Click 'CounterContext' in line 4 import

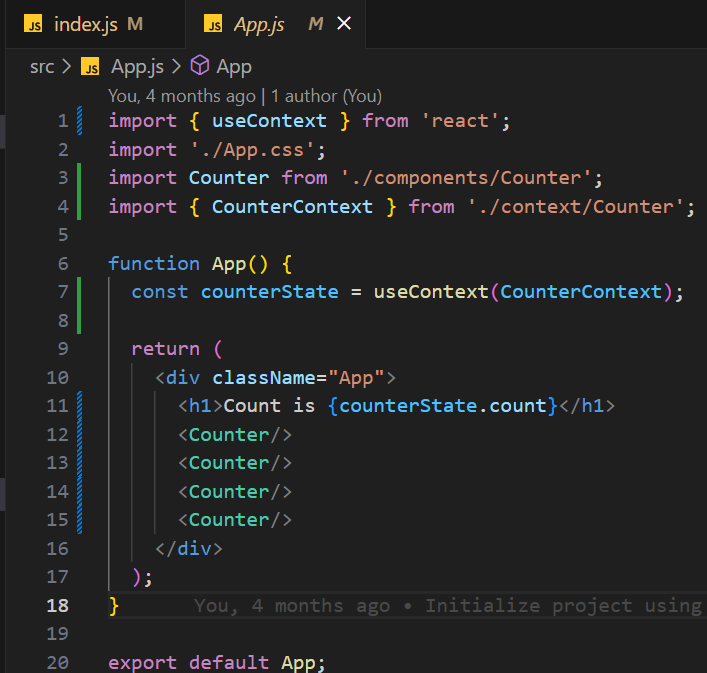[x=292, y=206]
